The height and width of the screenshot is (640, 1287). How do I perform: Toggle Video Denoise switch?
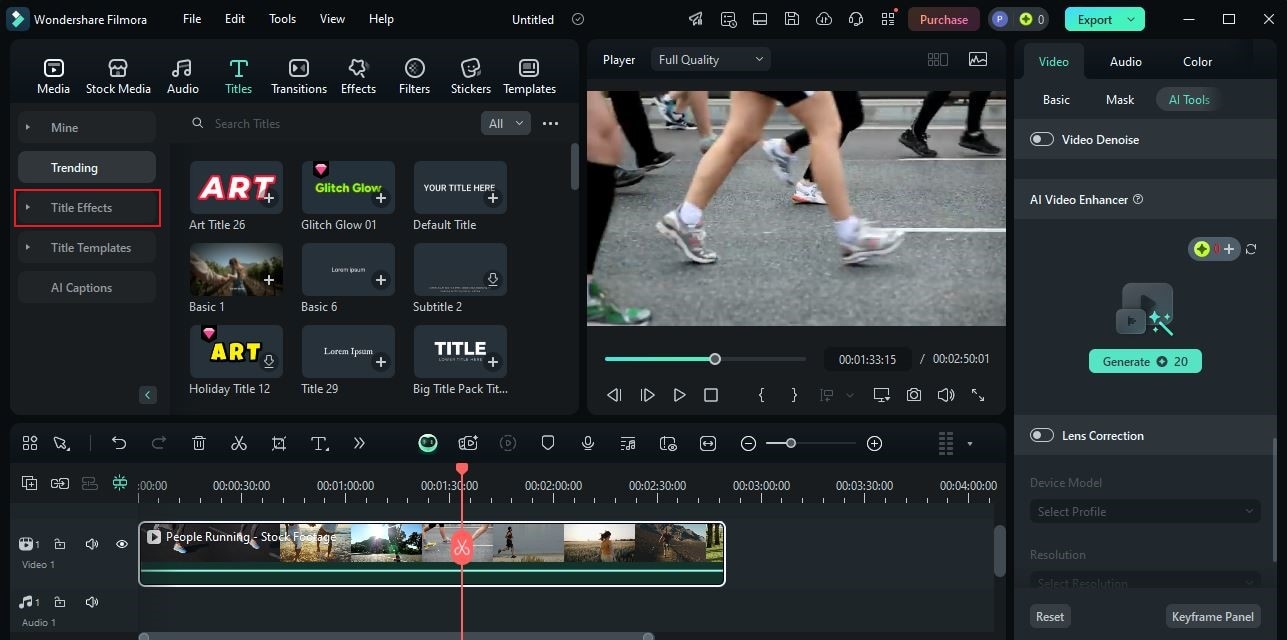1042,139
